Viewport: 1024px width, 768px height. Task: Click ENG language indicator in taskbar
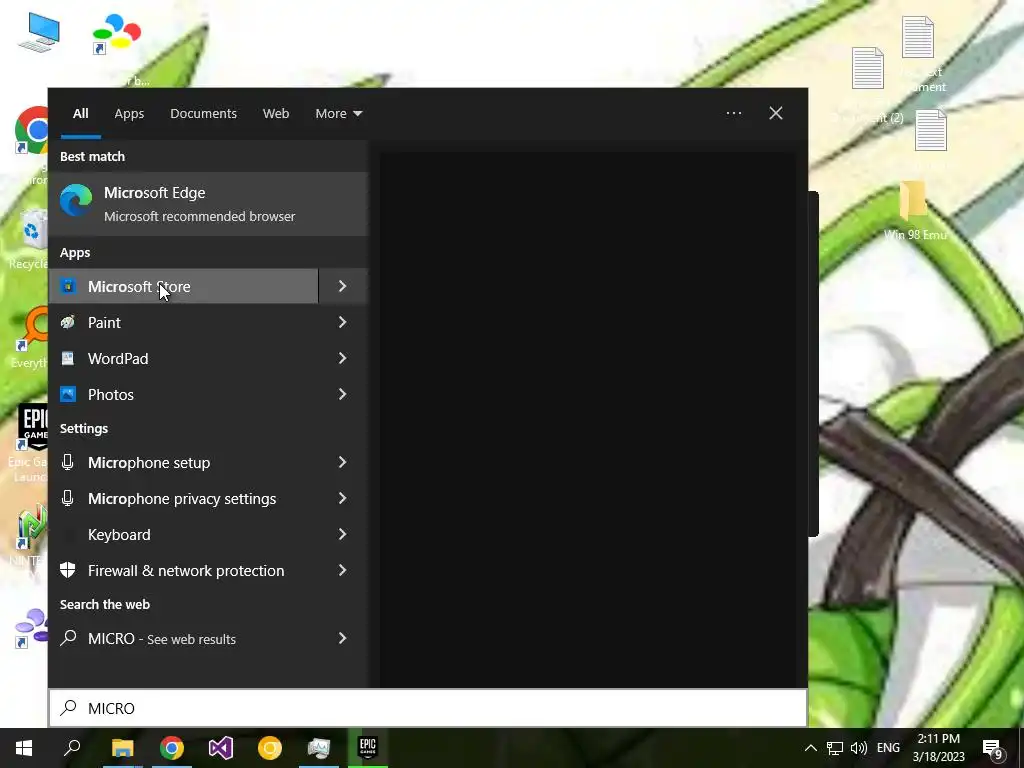tap(888, 748)
